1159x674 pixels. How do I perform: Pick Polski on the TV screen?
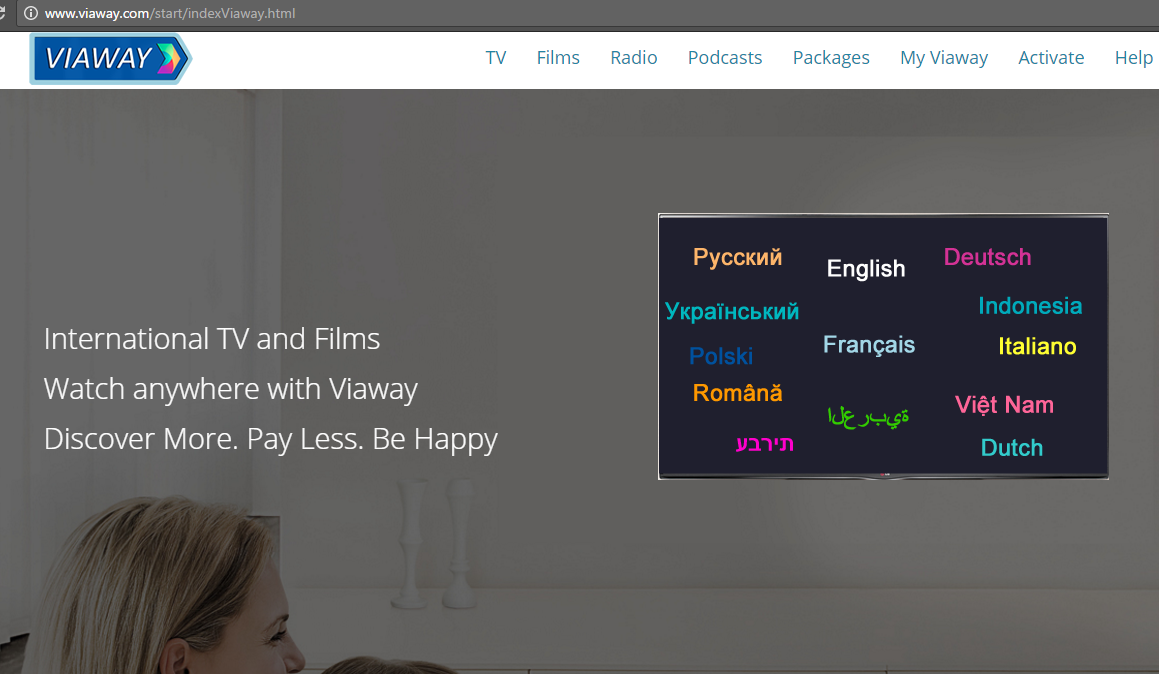click(721, 356)
